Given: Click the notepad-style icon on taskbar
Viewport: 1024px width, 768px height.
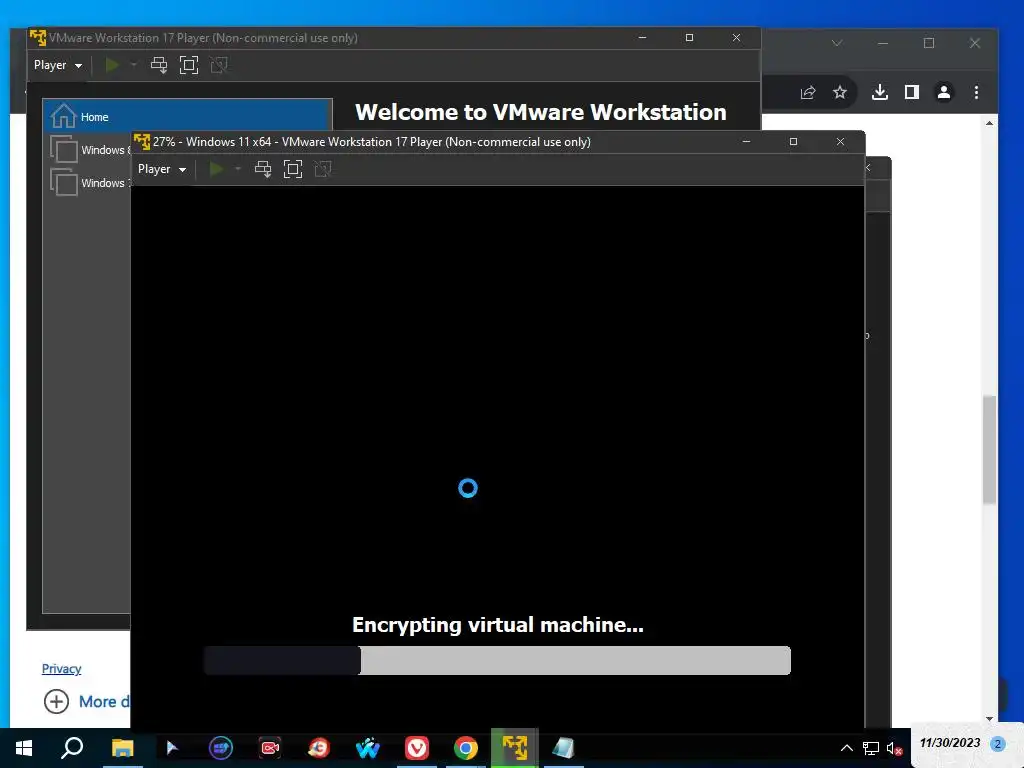Looking at the screenshot, I should point(564,748).
